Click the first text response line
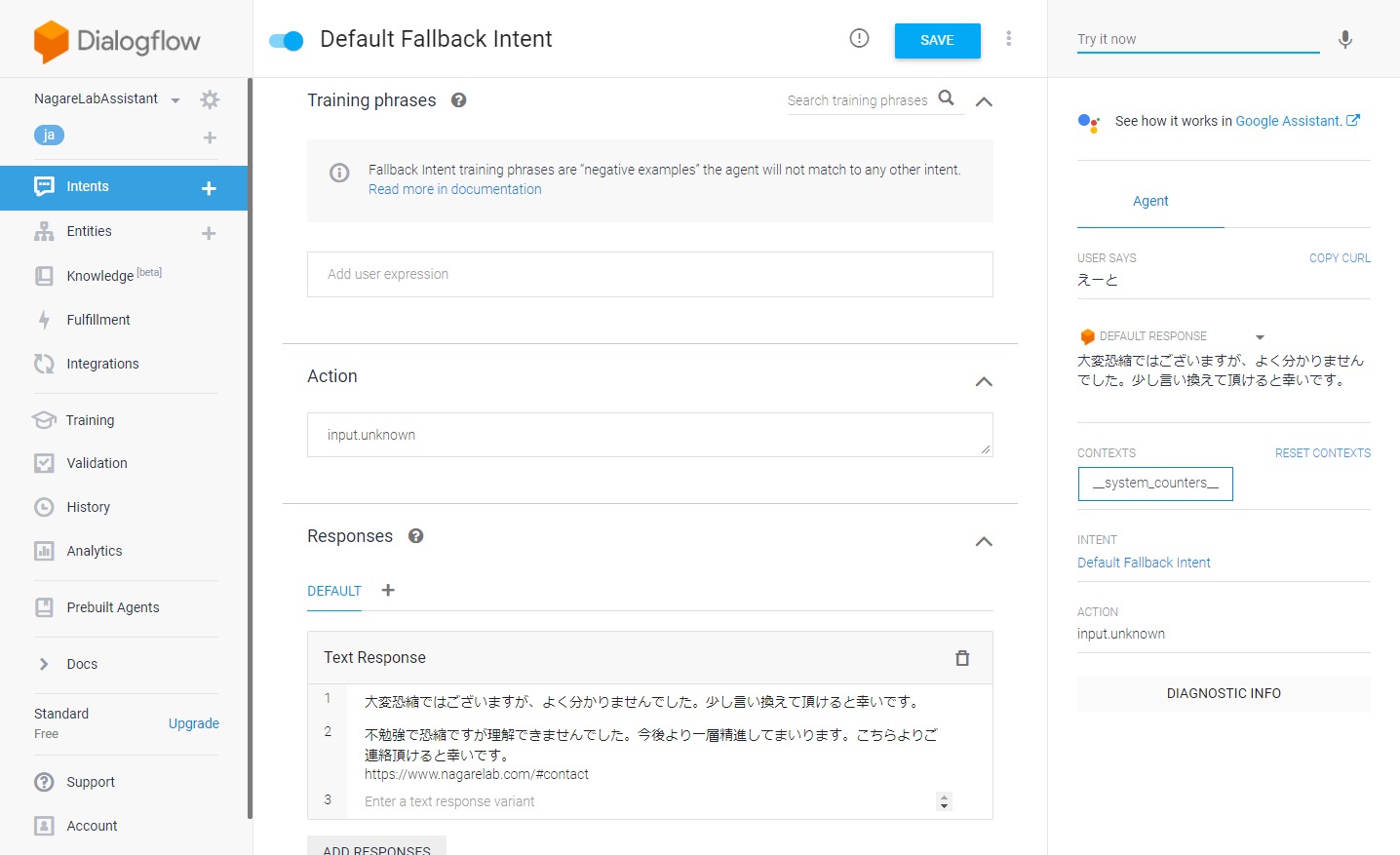1400x855 pixels. (642, 702)
